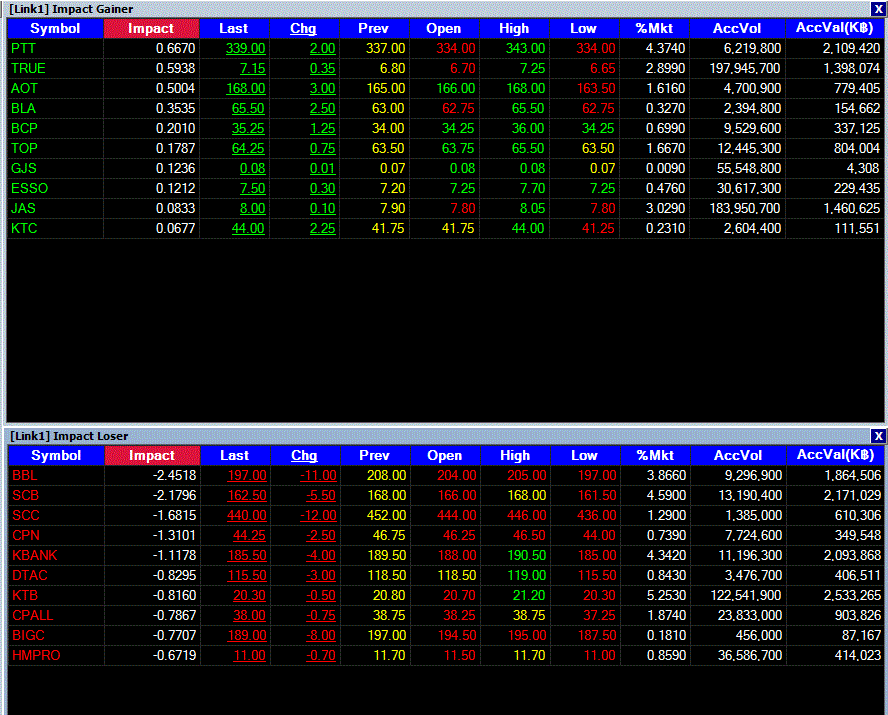
Task: Click Symbol header in Impact Gainer table
Action: point(55,29)
